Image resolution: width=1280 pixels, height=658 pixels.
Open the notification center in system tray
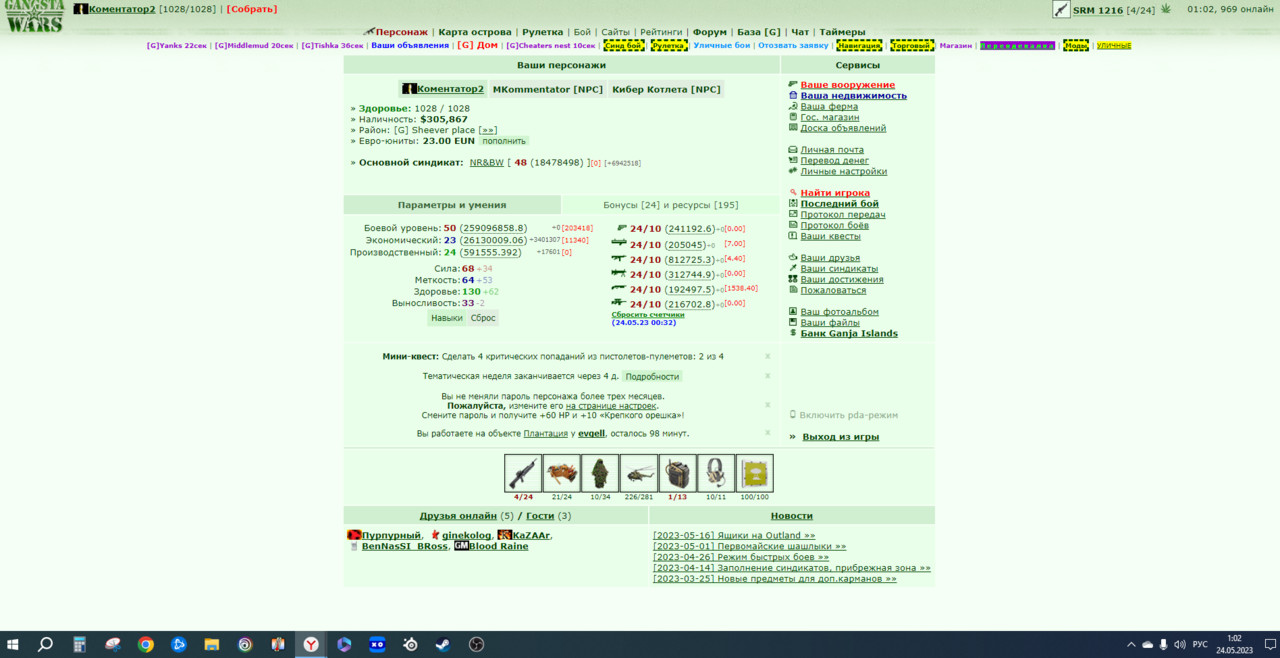coord(1268,645)
